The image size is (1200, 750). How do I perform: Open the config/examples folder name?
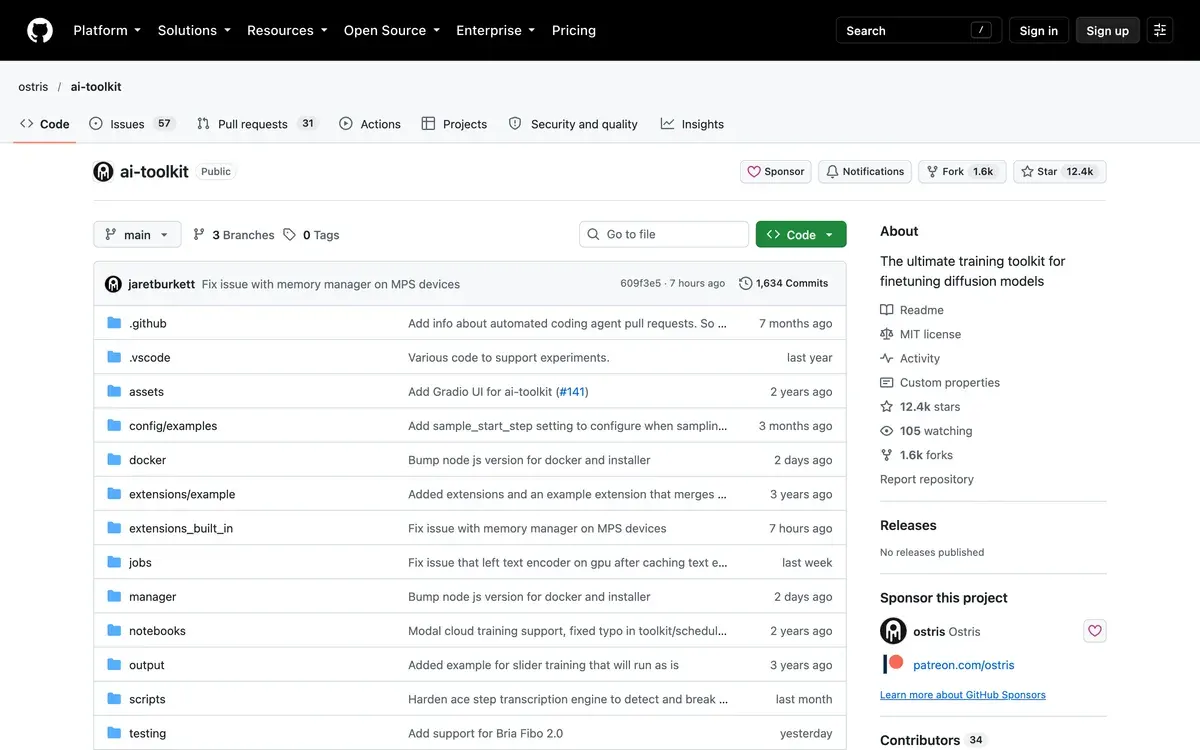(x=173, y=426)
